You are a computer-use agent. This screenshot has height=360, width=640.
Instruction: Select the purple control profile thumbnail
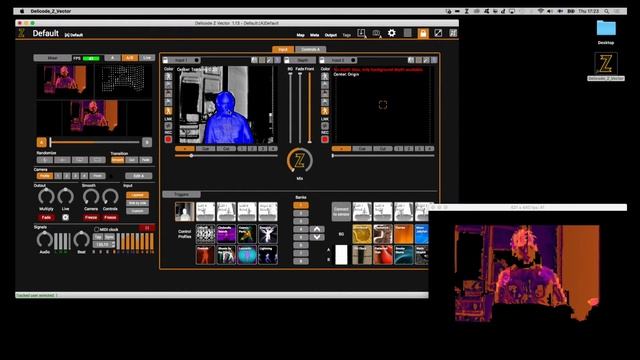pyautogui.click(x=226, y=234)
